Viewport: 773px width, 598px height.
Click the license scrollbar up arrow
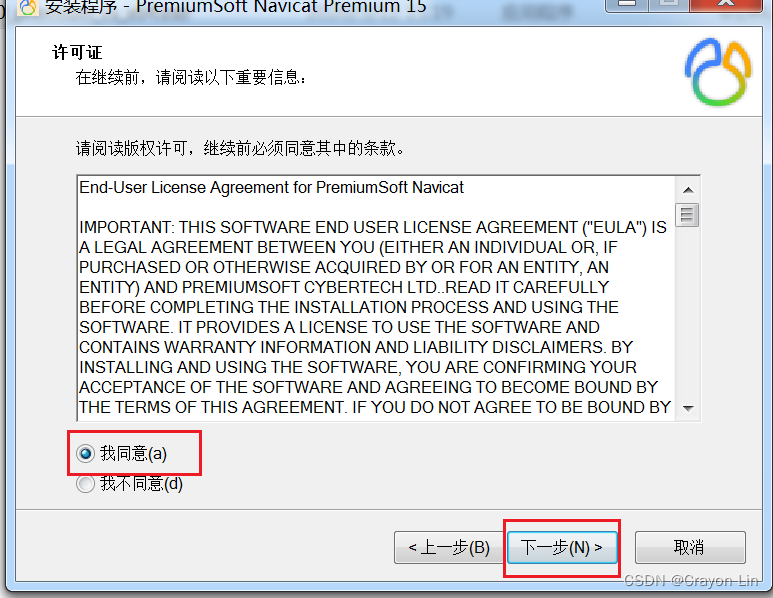(688, 190)
